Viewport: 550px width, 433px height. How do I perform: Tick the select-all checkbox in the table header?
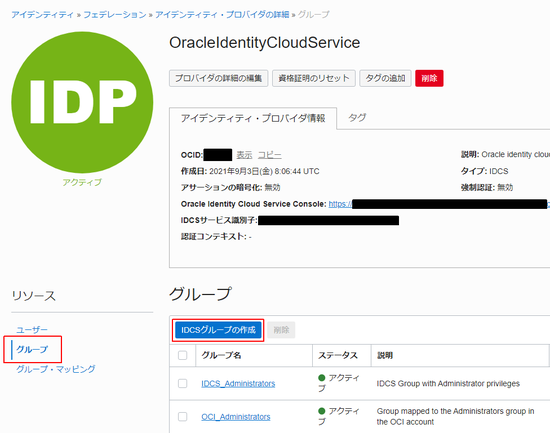pos(182,355)
